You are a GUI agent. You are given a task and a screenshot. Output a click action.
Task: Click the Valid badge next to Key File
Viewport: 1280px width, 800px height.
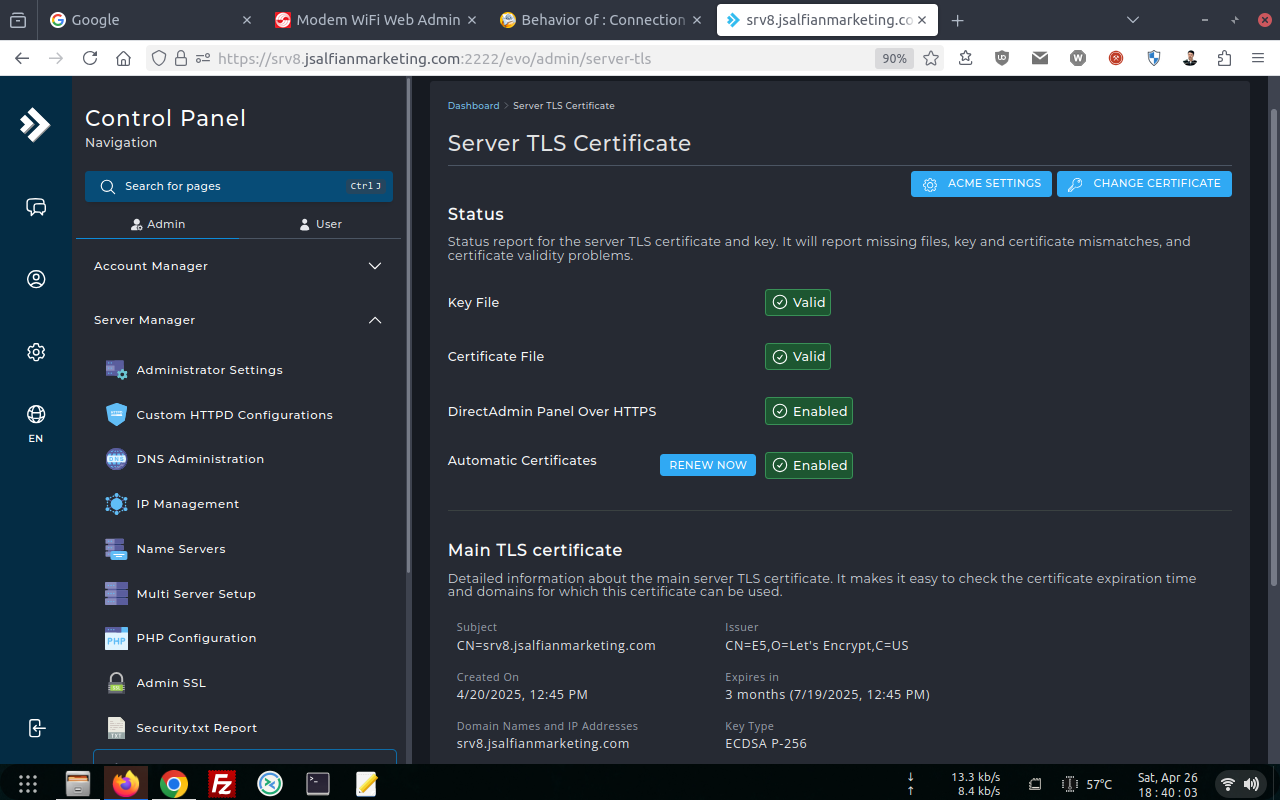click(x=798, y=302)
